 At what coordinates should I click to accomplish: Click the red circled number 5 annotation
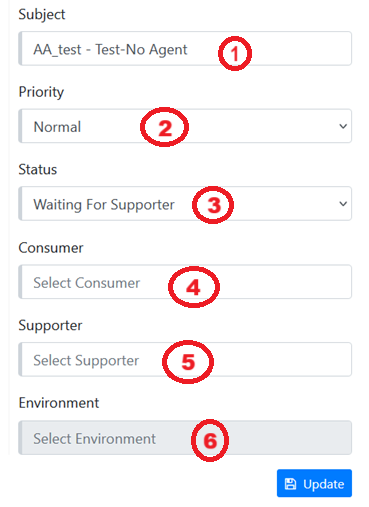click(188, 362)
